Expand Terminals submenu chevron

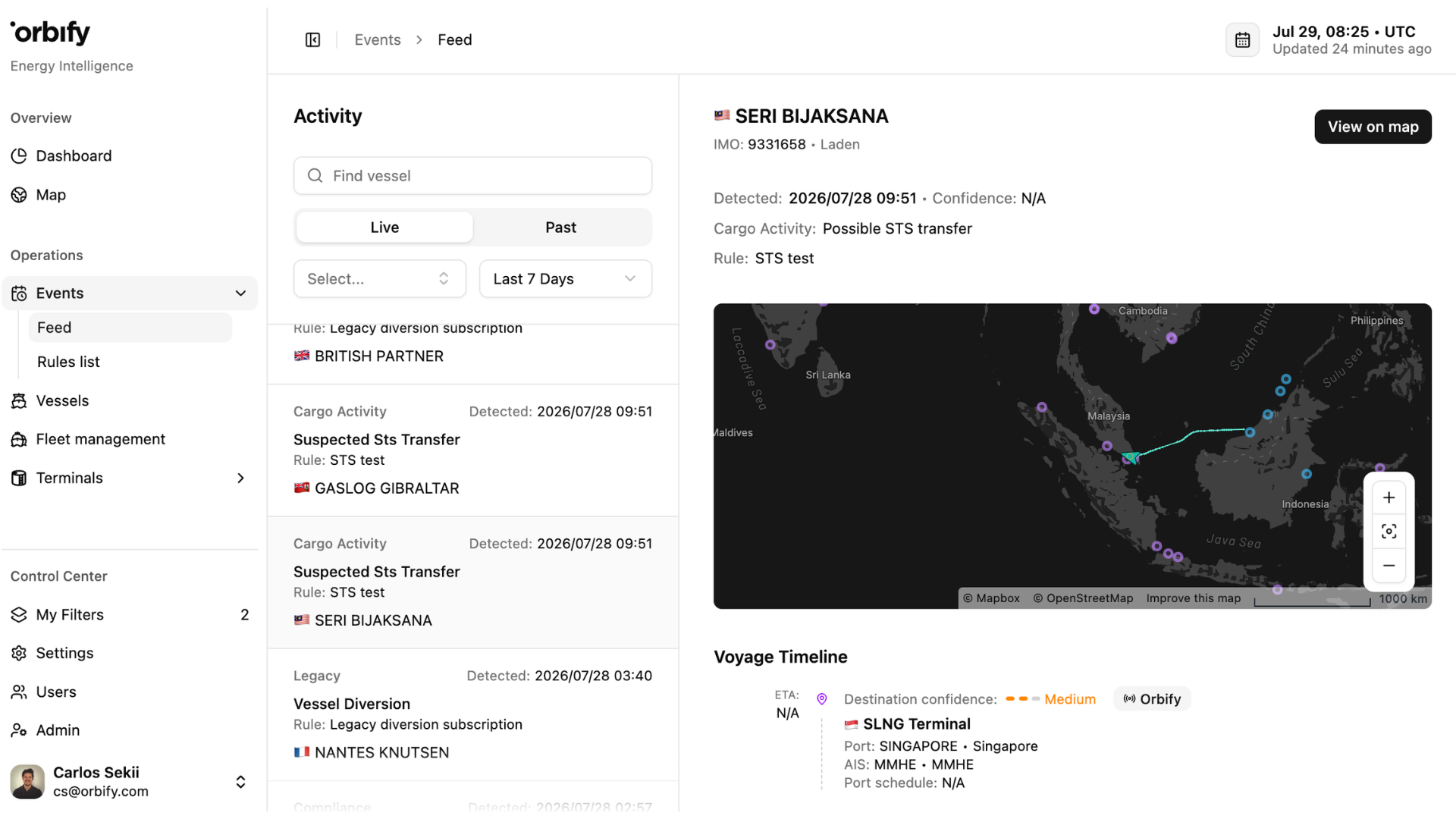(240, 478)
